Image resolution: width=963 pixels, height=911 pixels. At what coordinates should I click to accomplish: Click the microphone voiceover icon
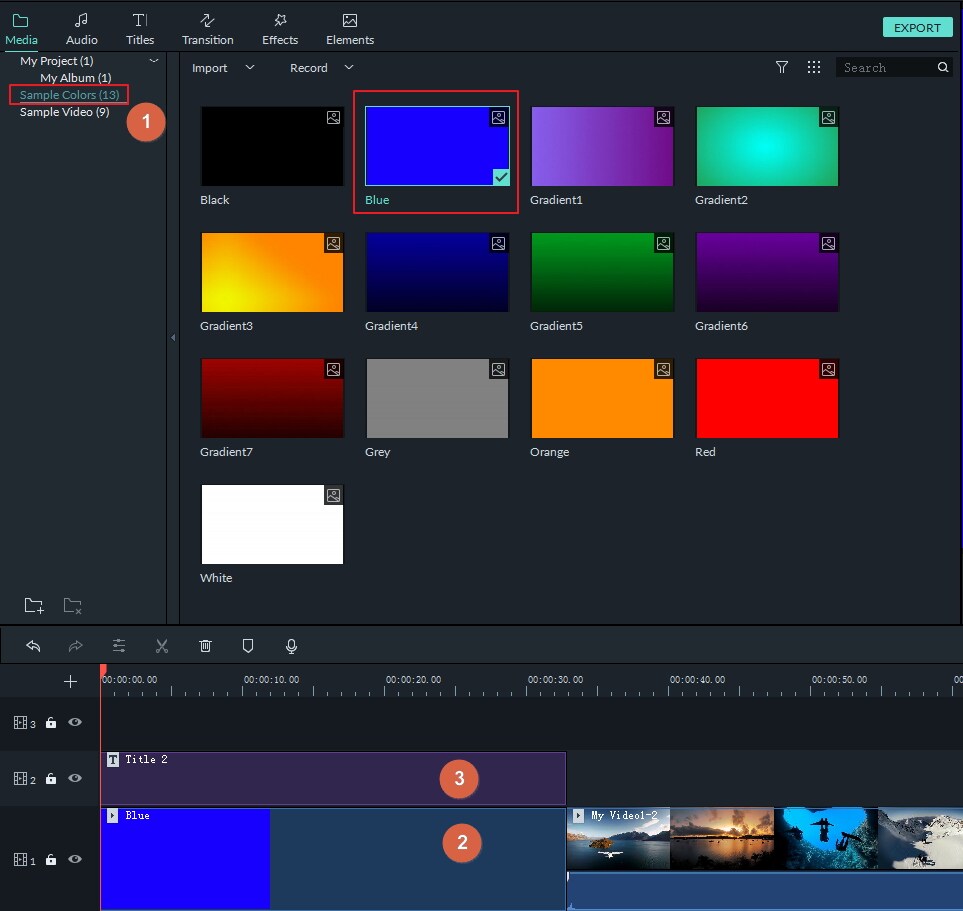(x=292, y=646)
